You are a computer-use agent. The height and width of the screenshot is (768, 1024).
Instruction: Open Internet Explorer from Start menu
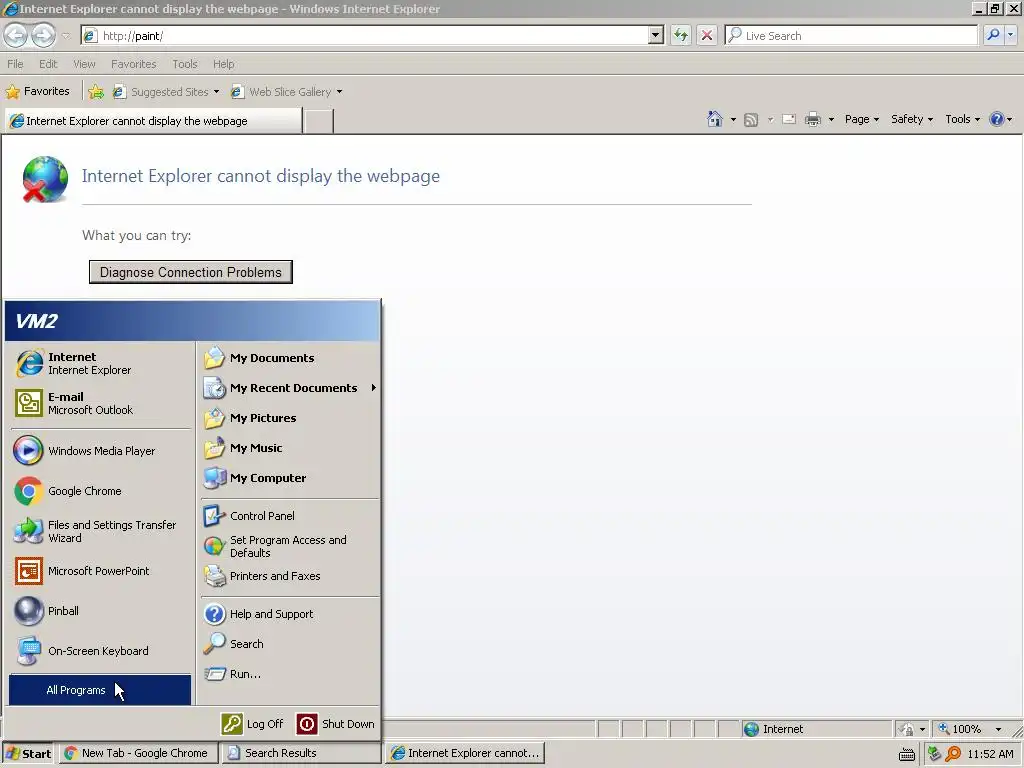tap(101, 363)
